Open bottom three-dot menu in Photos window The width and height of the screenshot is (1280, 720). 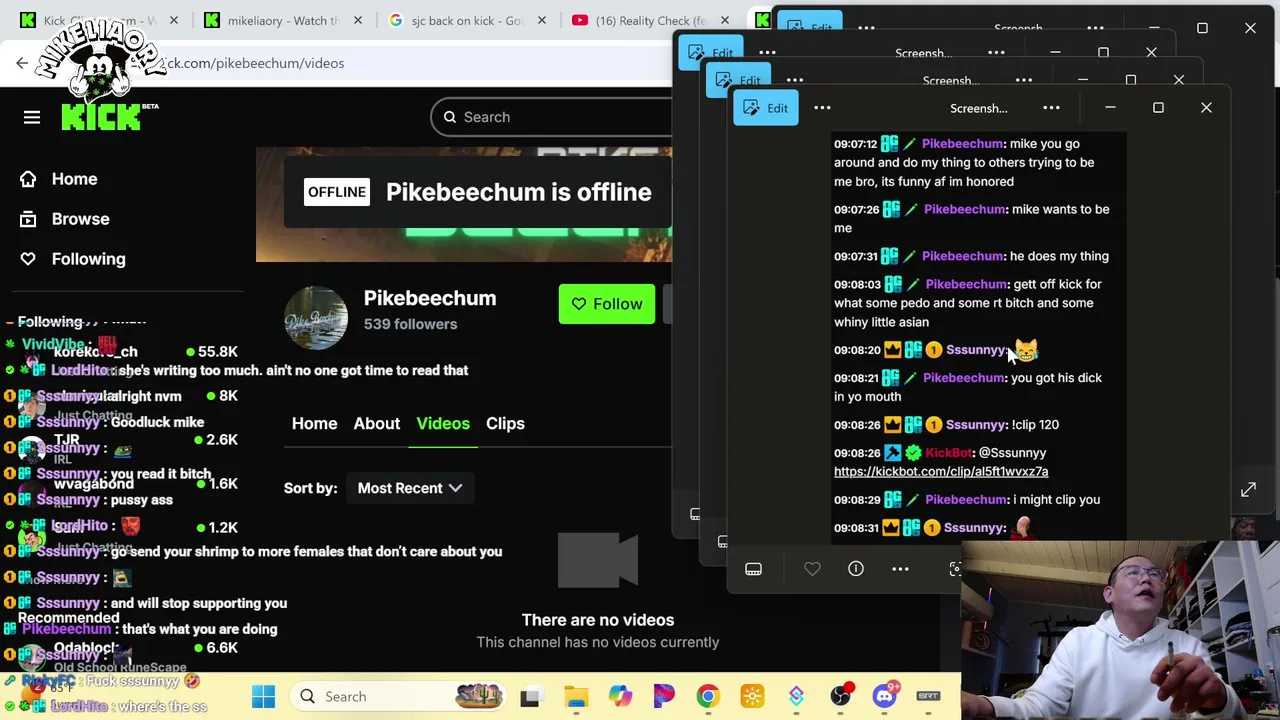900,569
